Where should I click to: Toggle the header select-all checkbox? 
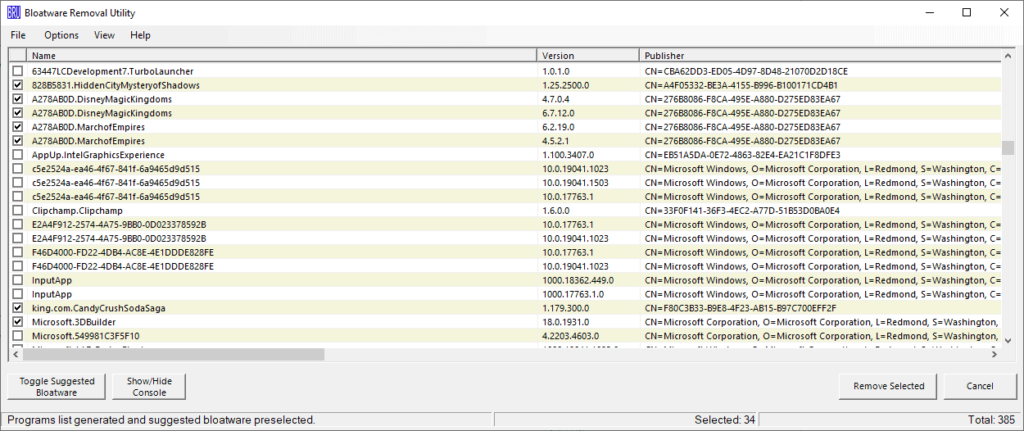[17, 56]
